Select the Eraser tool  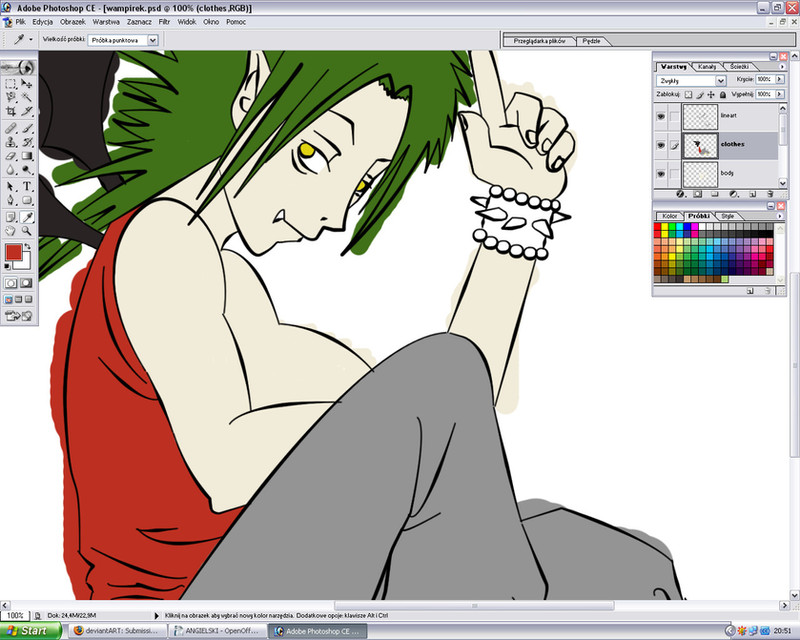[11, 156]
